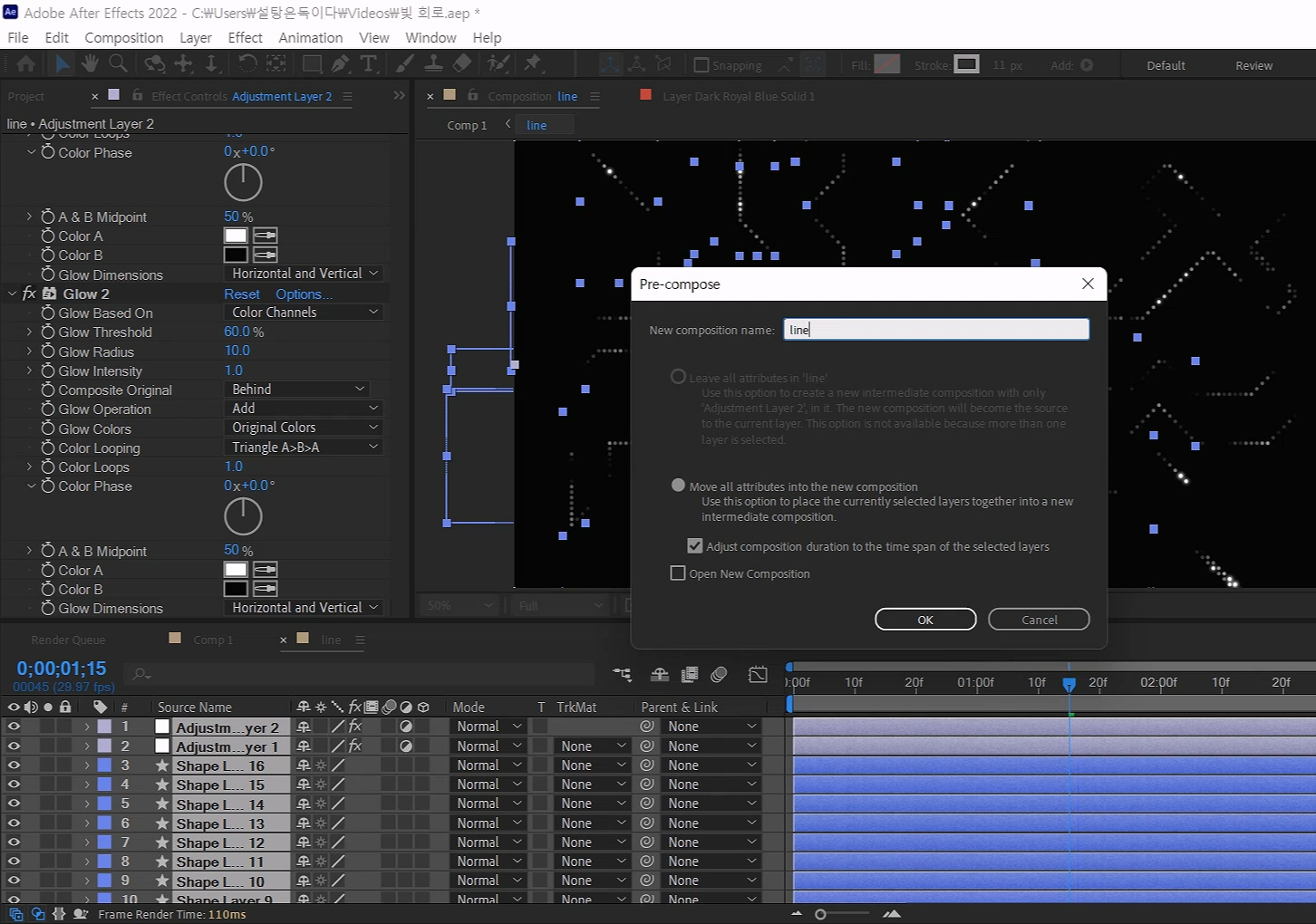
Task: Switch to the Comp 1 timeline tab
Action: coord(213,640)
